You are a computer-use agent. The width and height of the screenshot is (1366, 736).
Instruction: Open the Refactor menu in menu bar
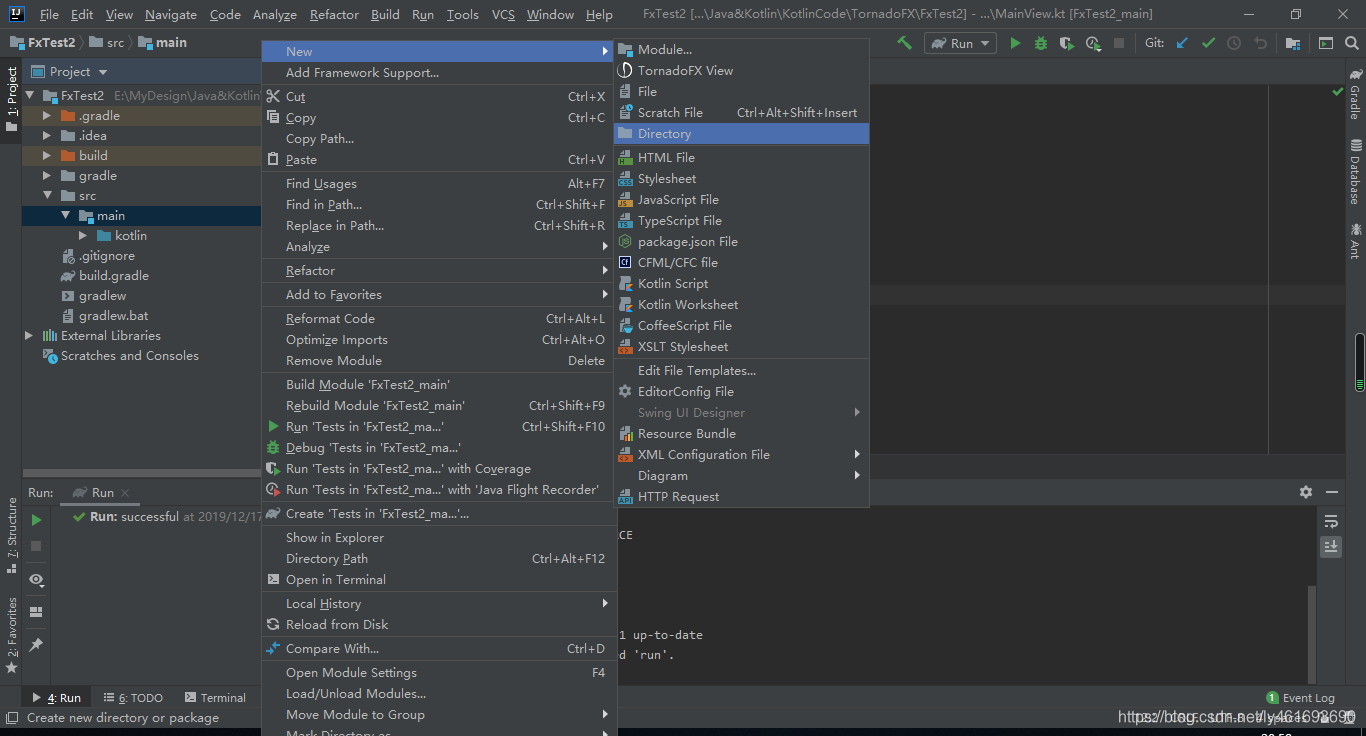coord(334,15)
